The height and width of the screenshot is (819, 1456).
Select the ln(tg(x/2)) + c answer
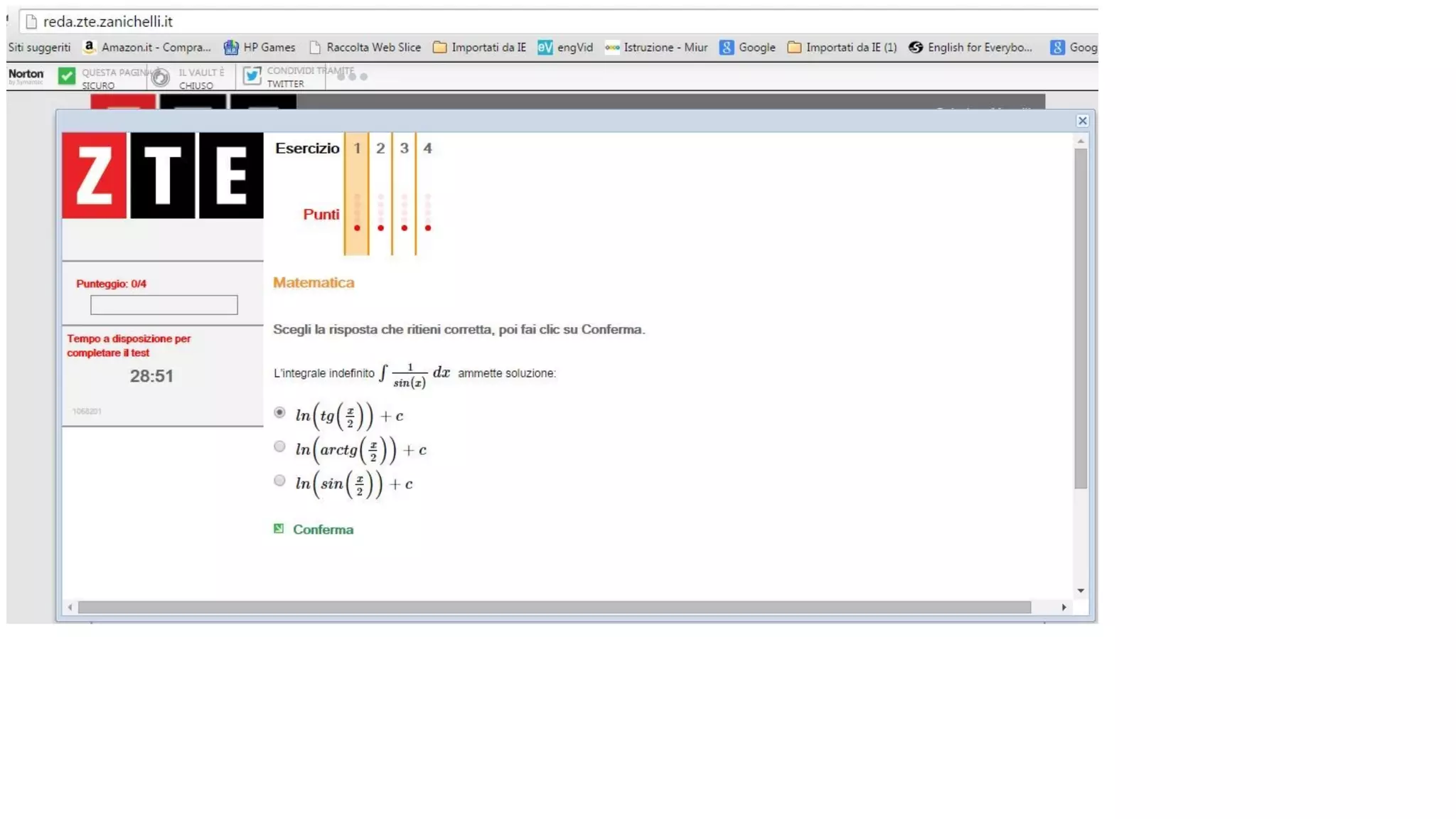point(279,412)
